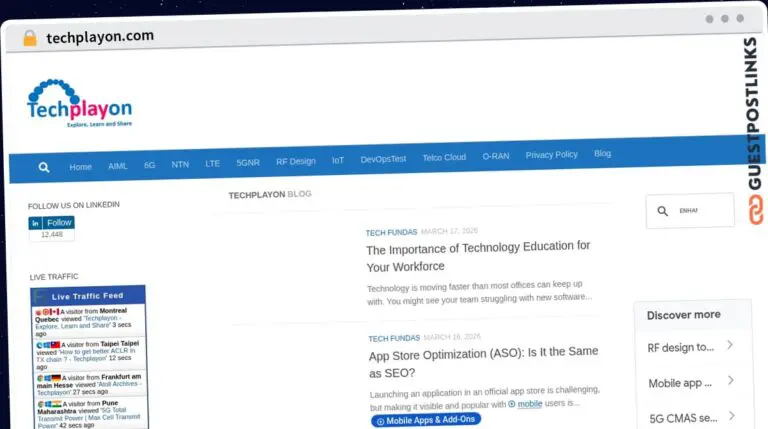Open the Blog menu item
This screenshot has width=768, height=429.
tap(602, 153)
